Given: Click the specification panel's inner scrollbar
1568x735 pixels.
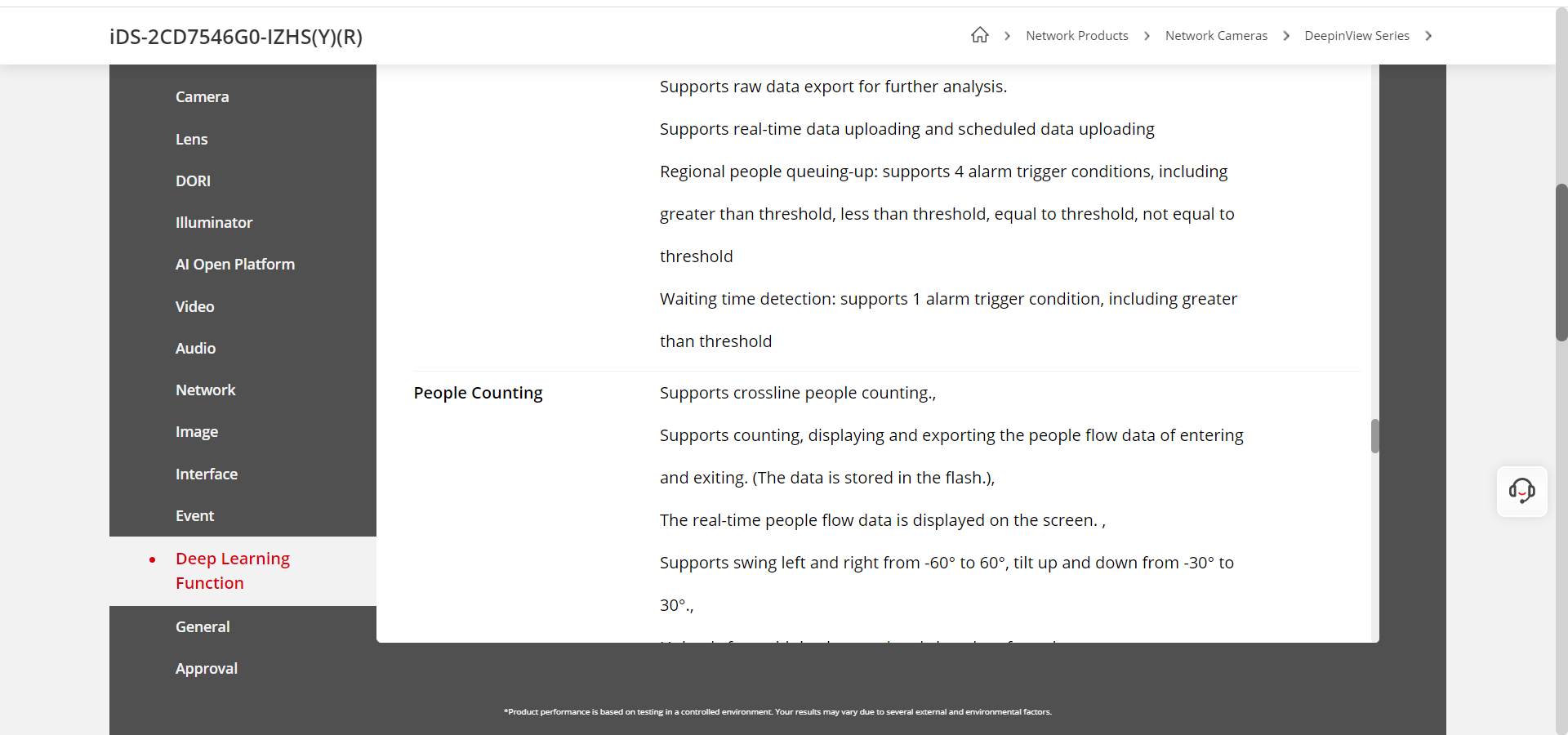Looking at the screenshot, I should point(1374,435).
